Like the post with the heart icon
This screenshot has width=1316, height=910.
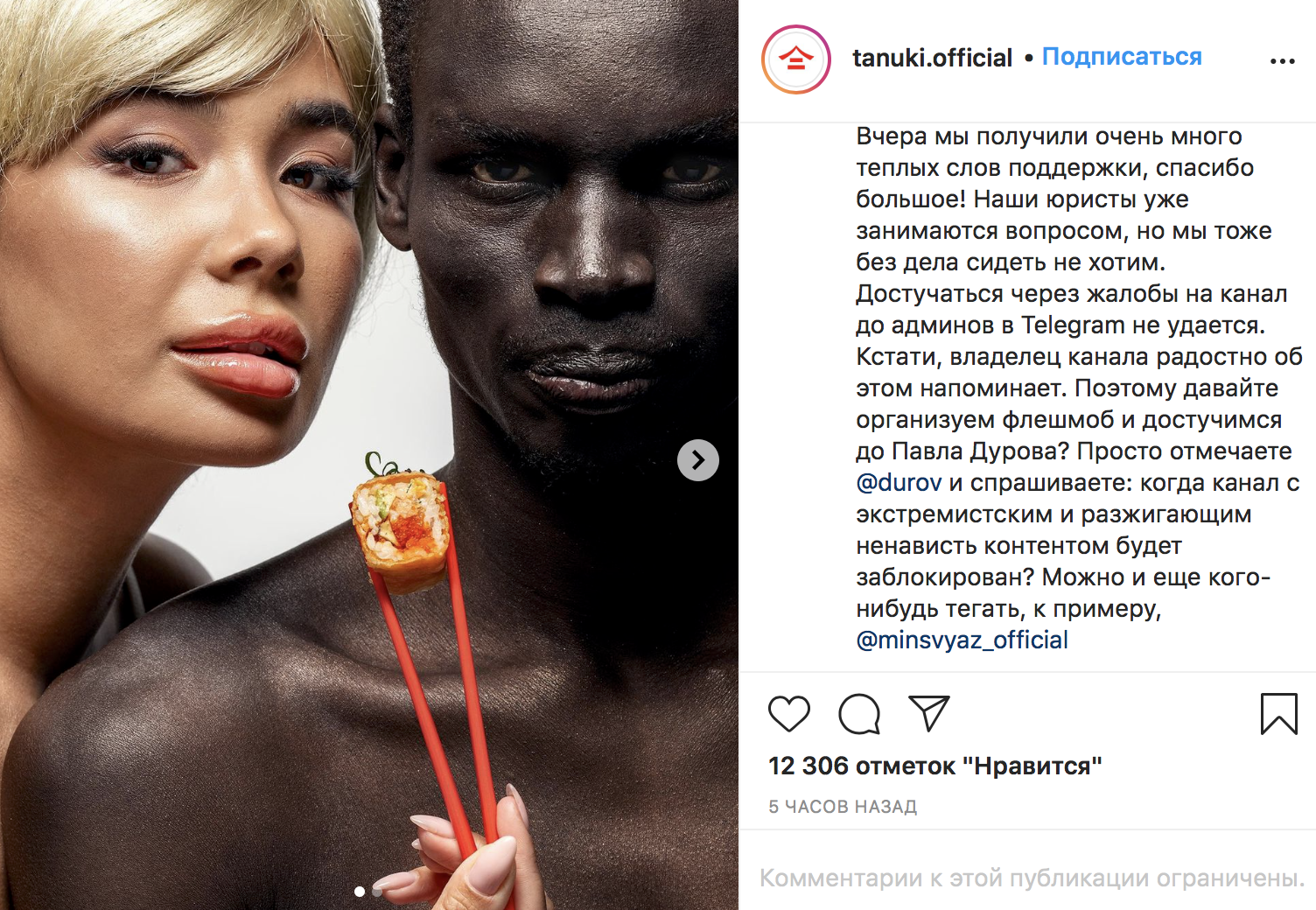[x=789, y=714]
